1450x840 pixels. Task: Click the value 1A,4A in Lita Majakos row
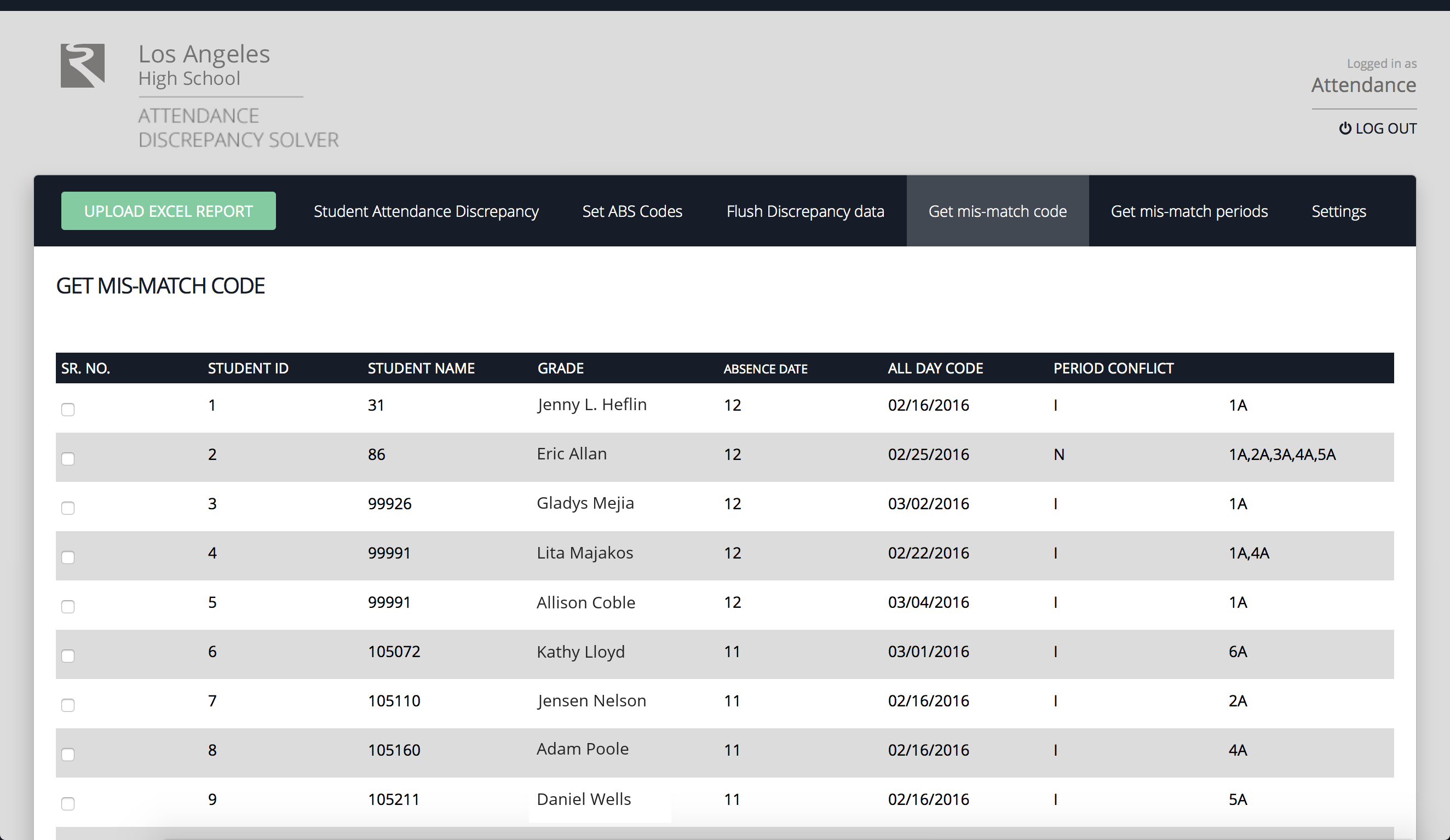(1248, 553)
